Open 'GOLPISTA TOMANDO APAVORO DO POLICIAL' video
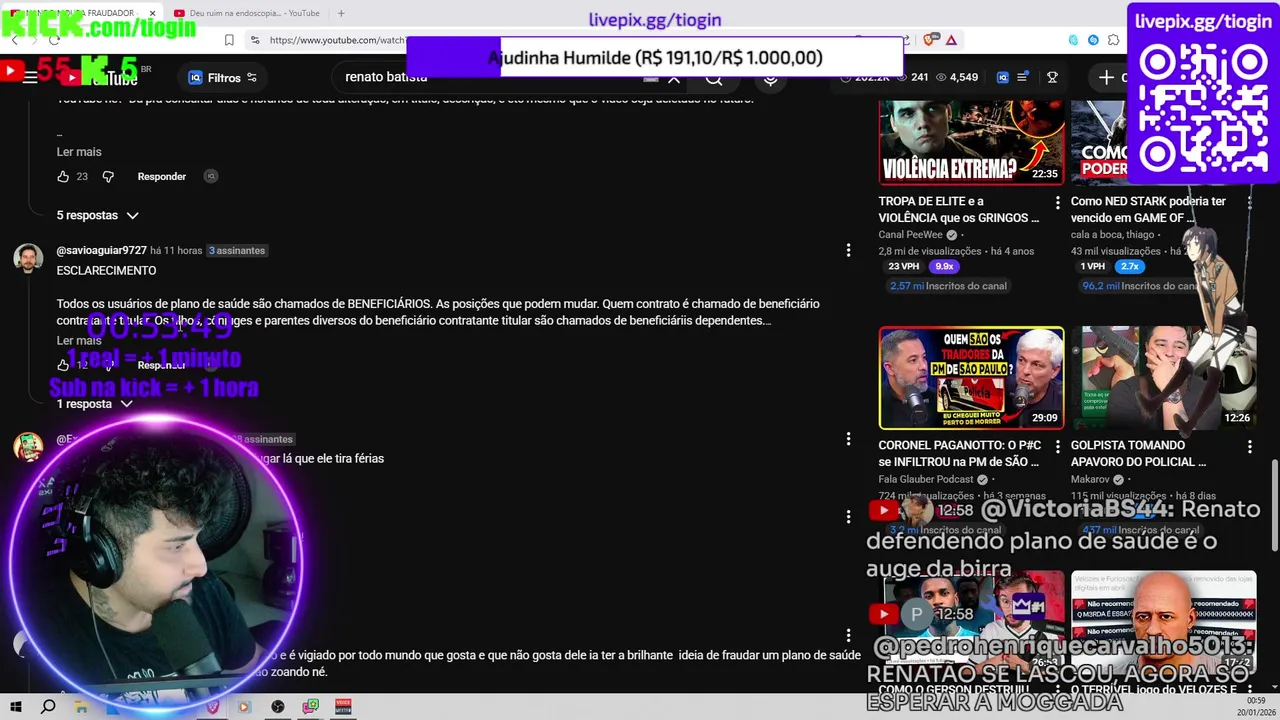Screen dimensions: 1280x720 click(x=1138, y=453)
